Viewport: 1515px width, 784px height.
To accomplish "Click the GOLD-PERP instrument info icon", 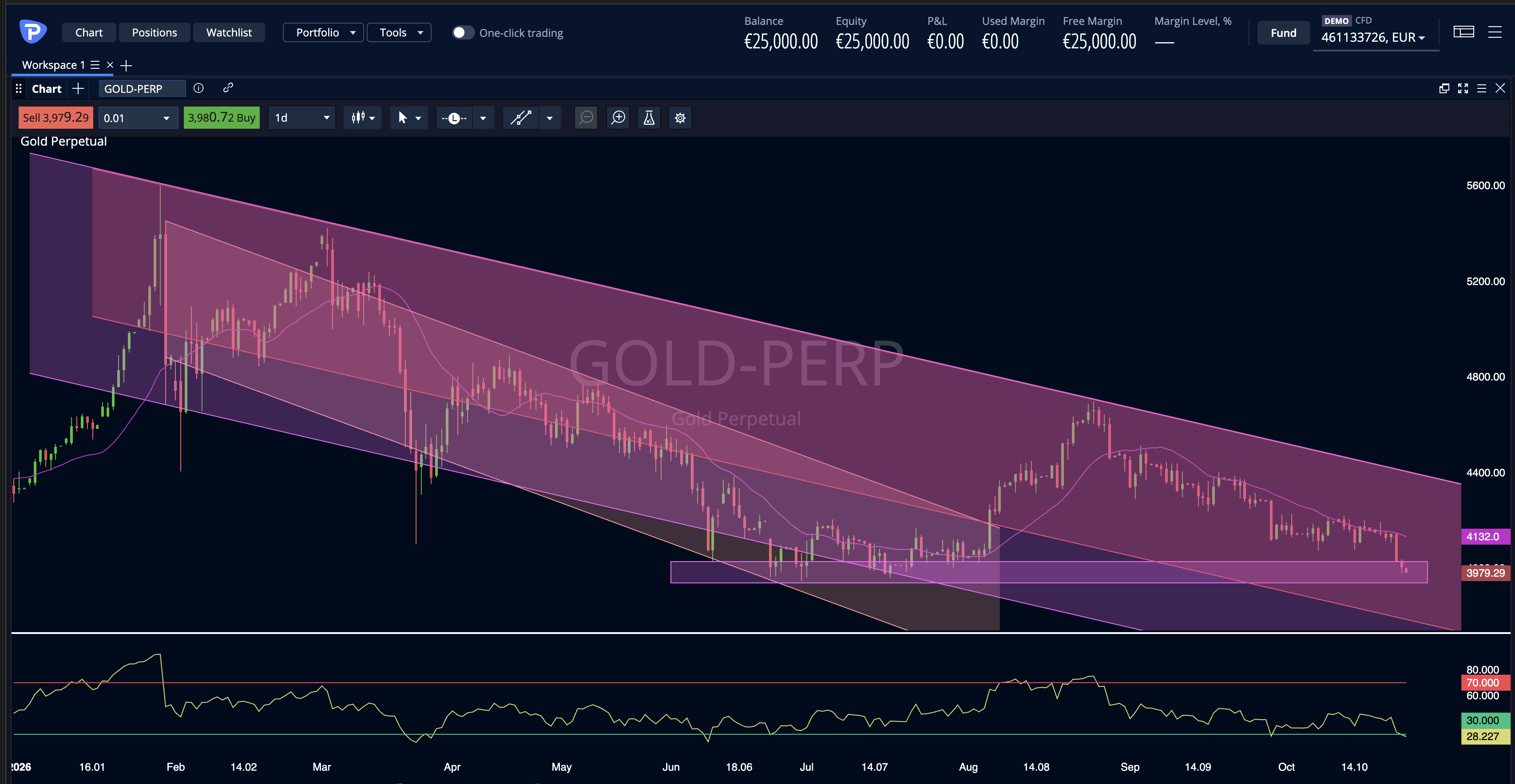I will coord(199,88).
